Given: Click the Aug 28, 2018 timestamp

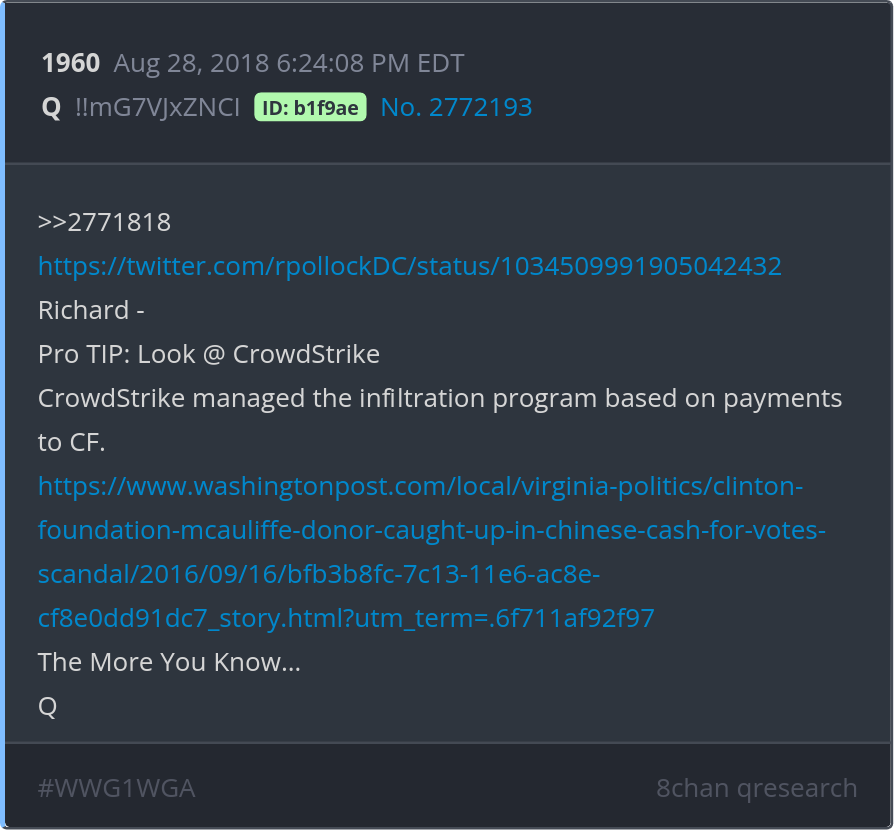Looking at the screenshot, I should click(x=190, y=64).
